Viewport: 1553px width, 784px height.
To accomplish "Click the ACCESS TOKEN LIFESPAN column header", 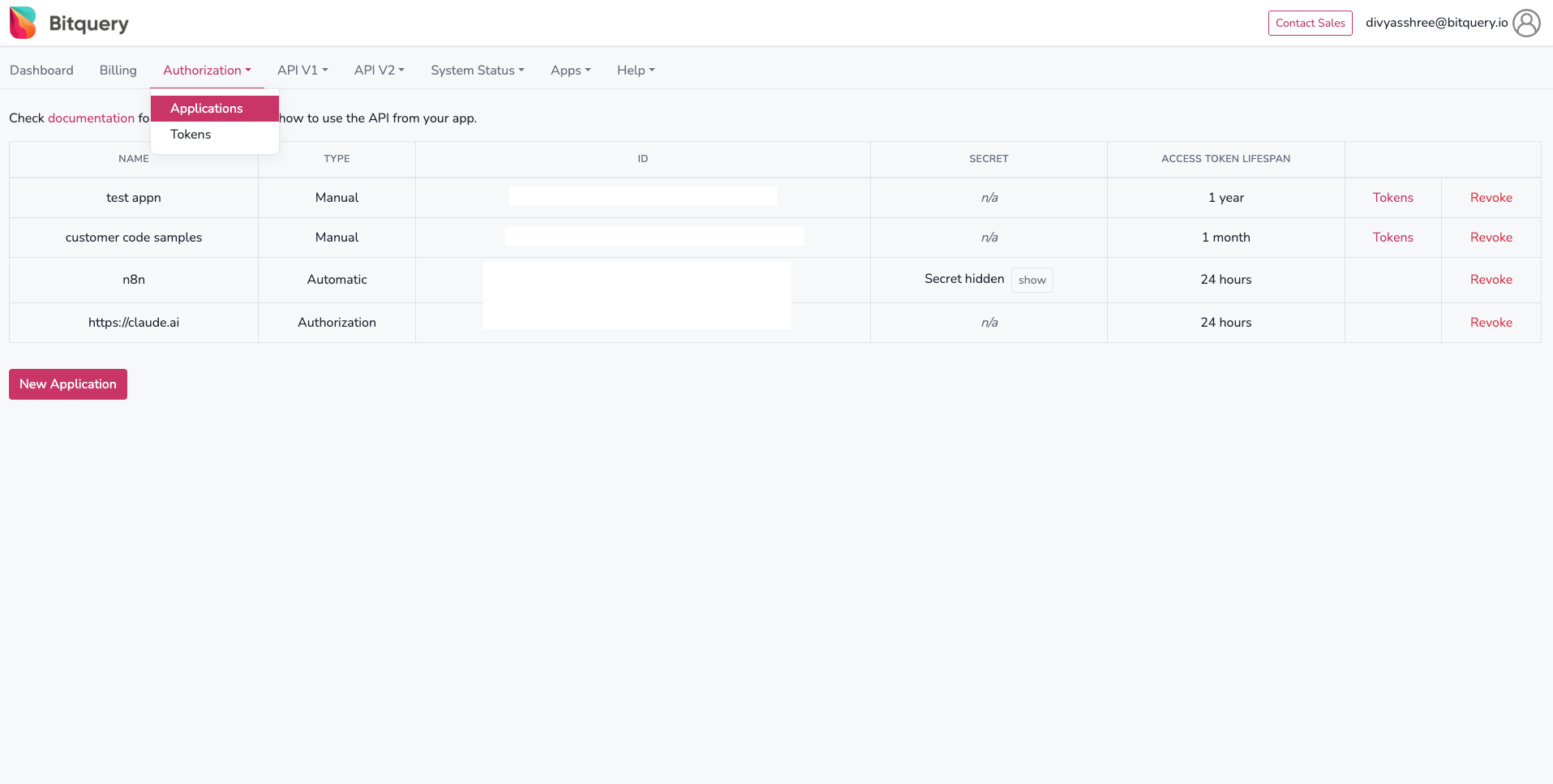I will point(1225,159).
